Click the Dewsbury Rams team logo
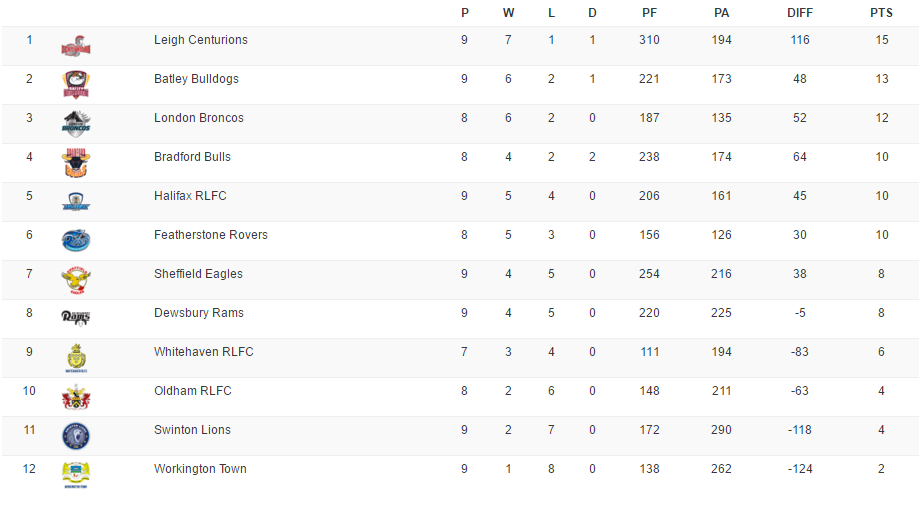Image resolution: width=919 pixels, height=507 pixels. click(76, 318)
